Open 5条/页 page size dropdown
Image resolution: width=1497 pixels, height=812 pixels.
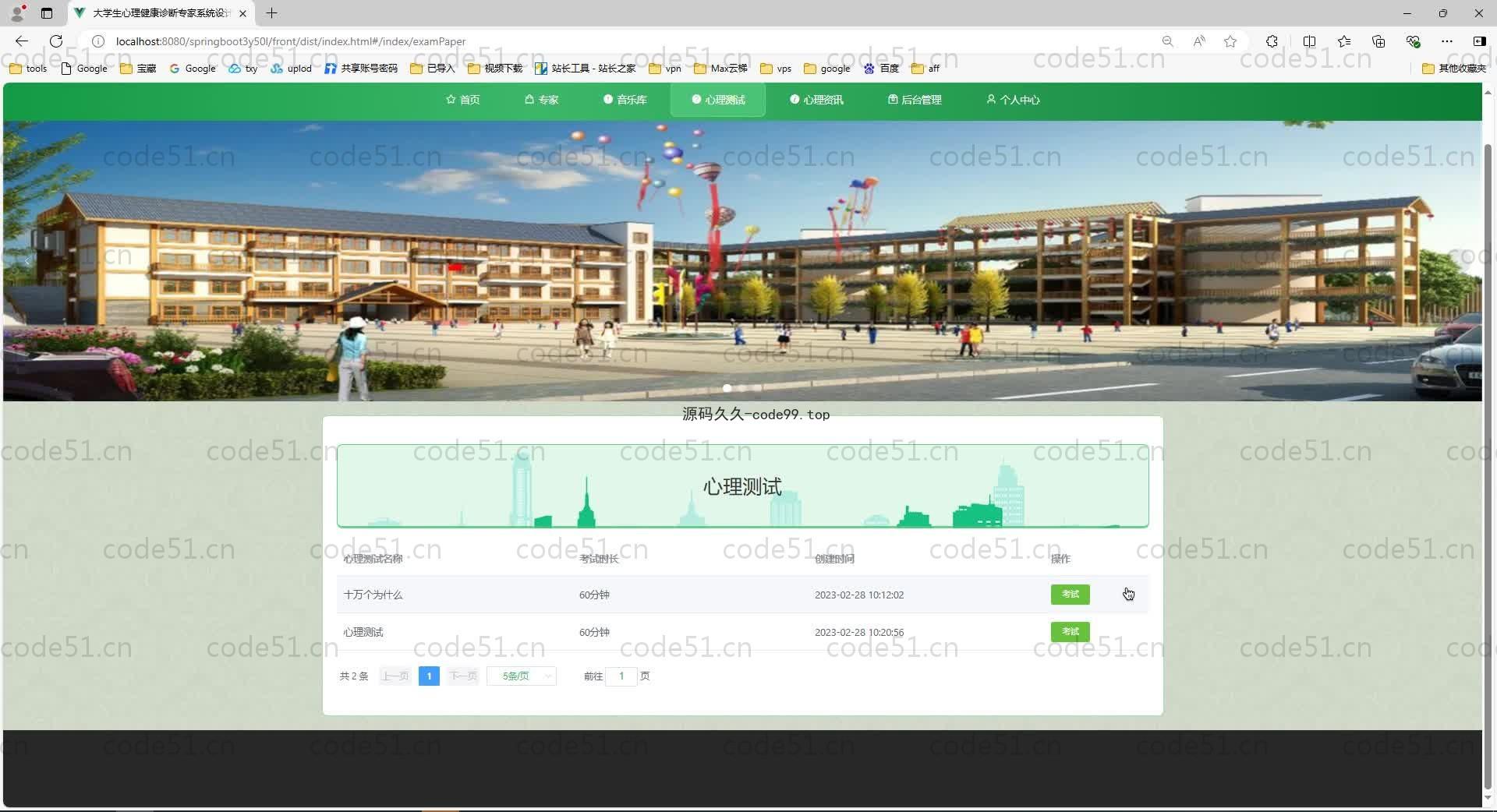click(x=522, y=676)
